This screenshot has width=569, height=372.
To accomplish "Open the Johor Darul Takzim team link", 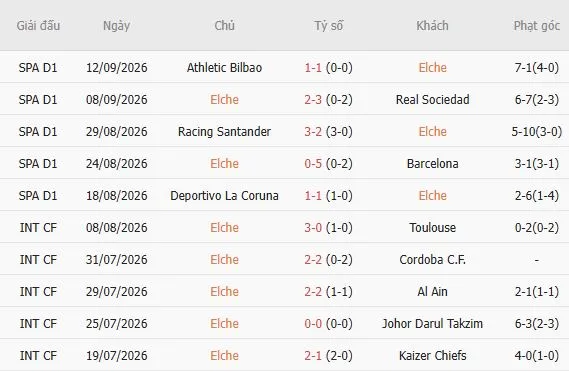I will coord(432,323).
